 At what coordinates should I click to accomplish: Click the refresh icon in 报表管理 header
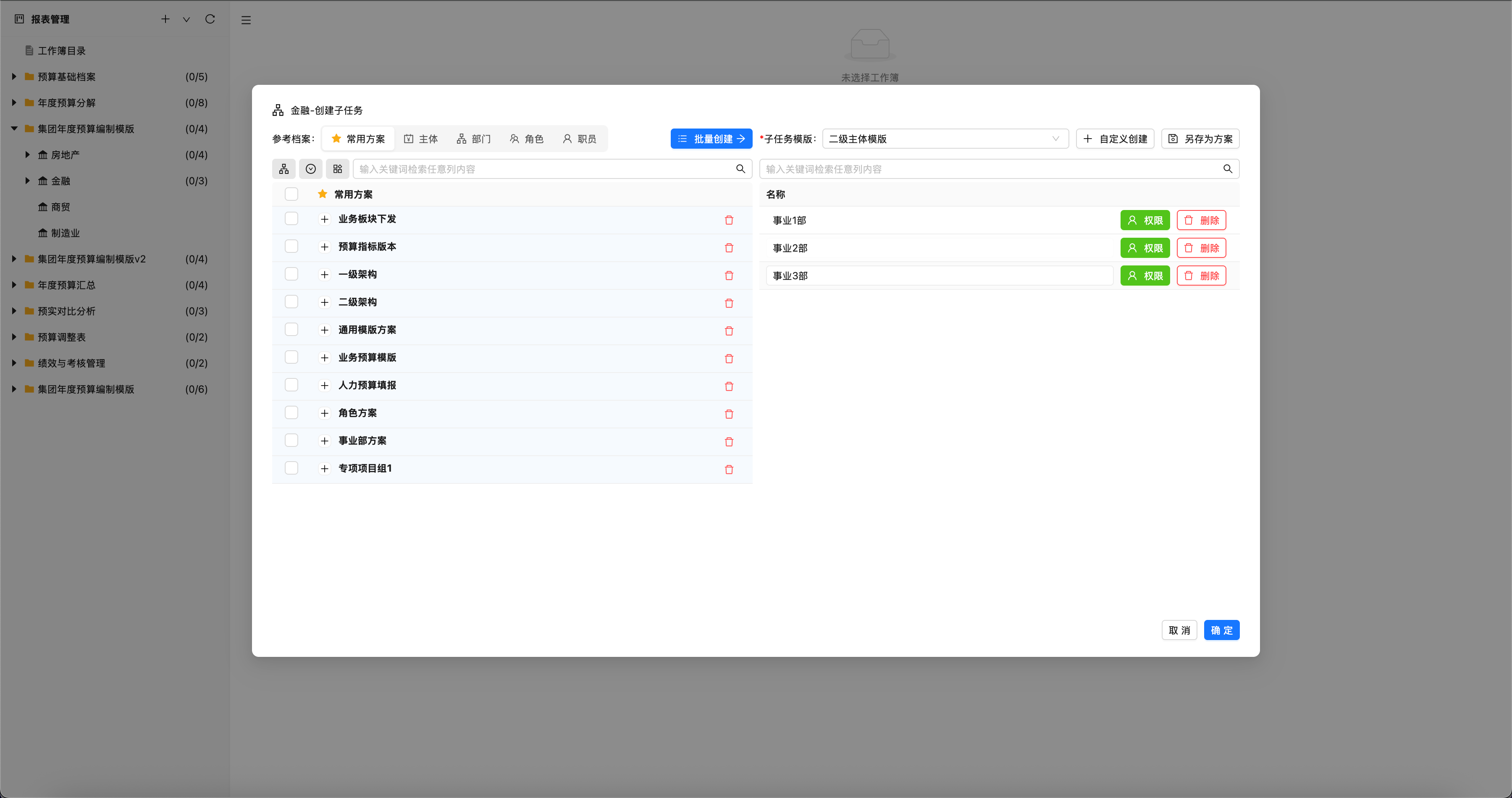pyautogui.click(x=210, y=19)
